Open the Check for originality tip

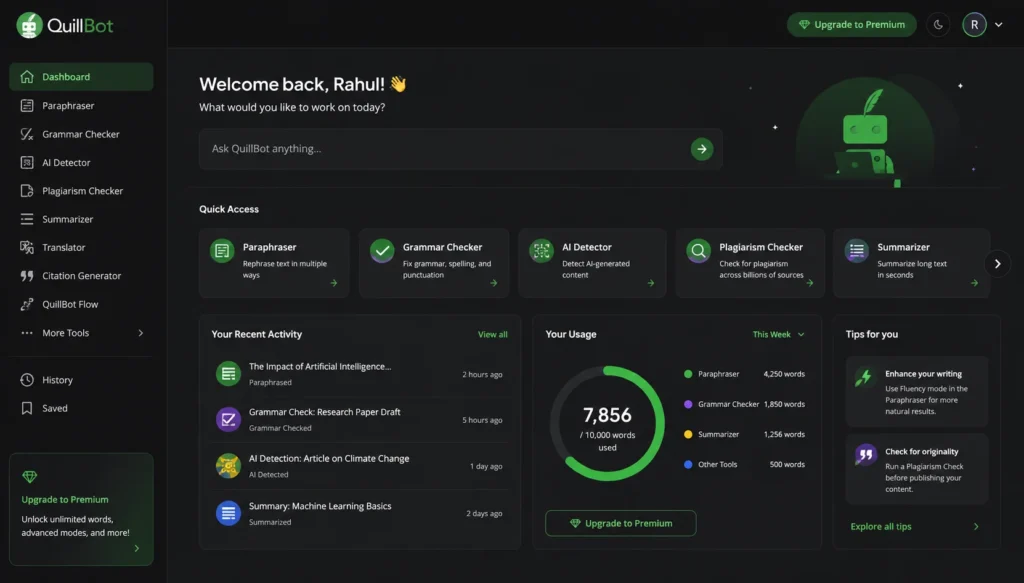tap(917, 469)
